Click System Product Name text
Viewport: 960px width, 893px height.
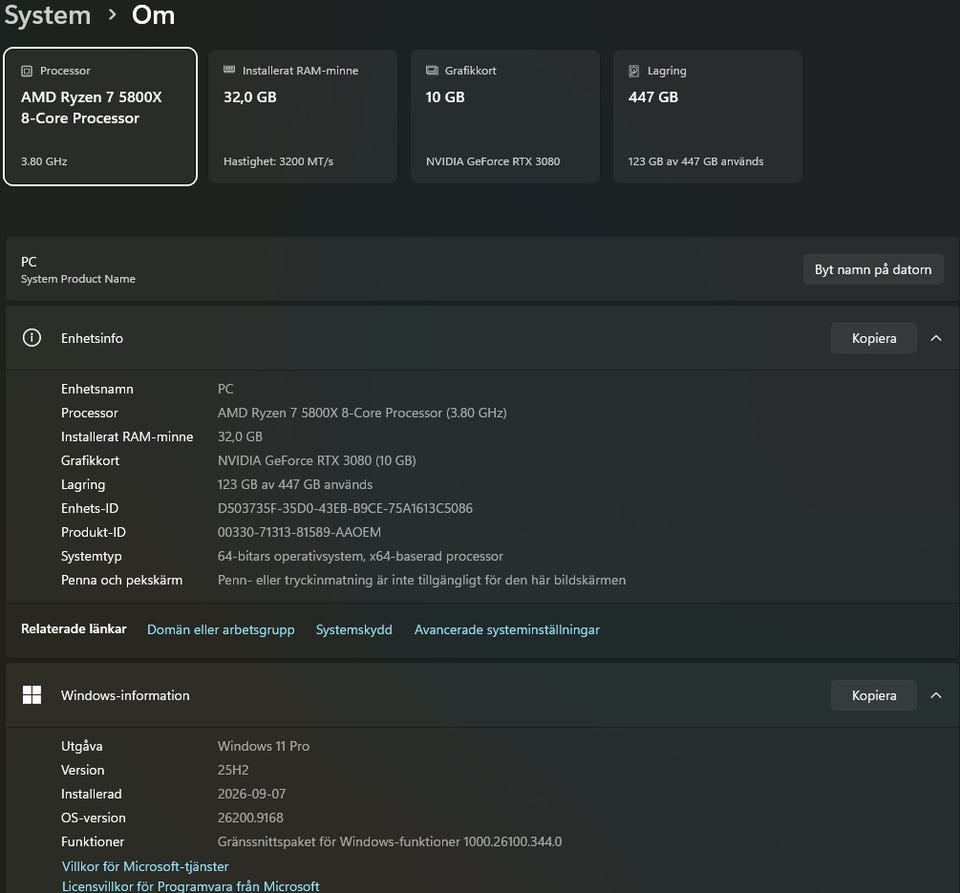78,279
